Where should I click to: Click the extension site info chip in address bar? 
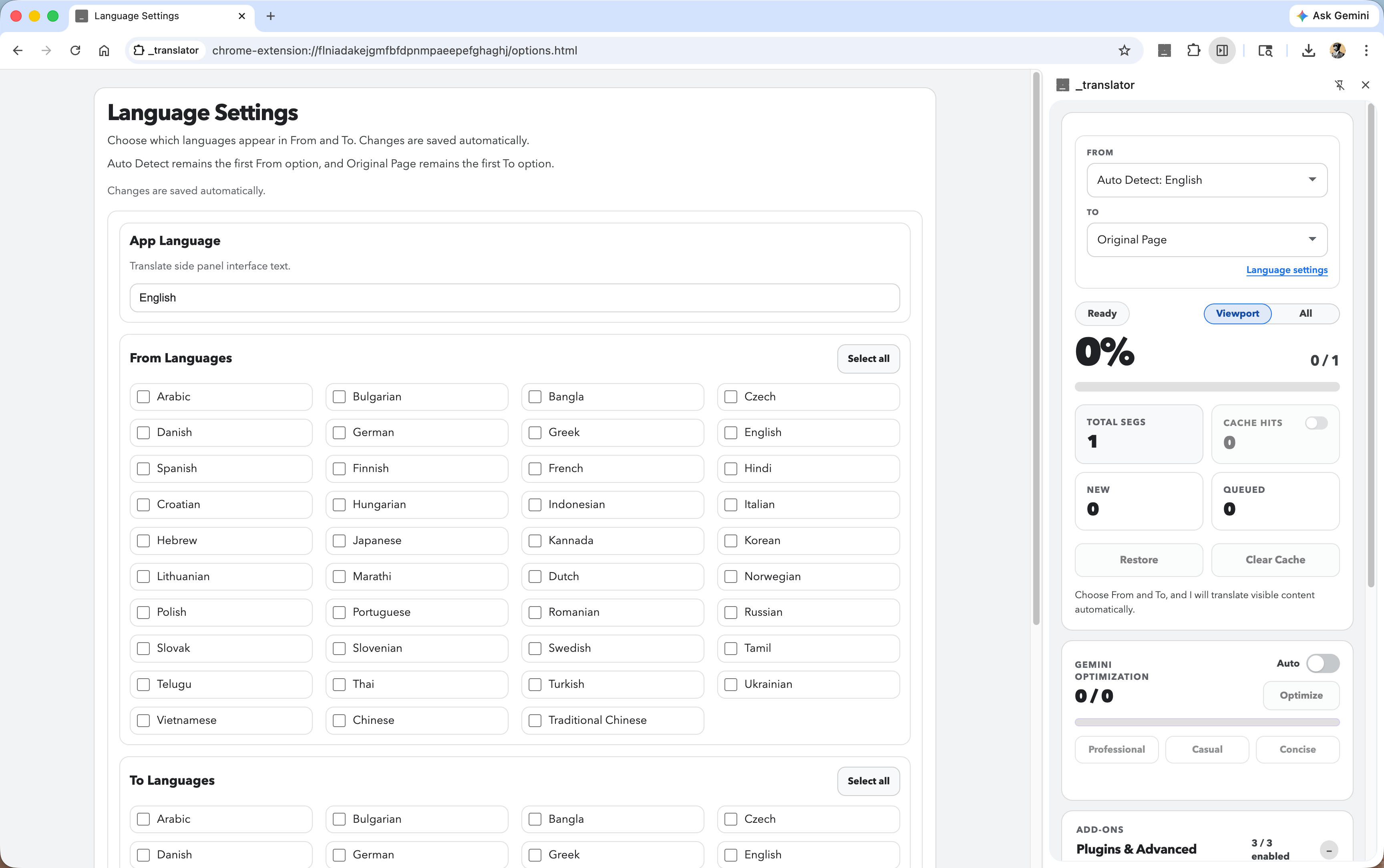pyautogui.click(x=166, y=50)
